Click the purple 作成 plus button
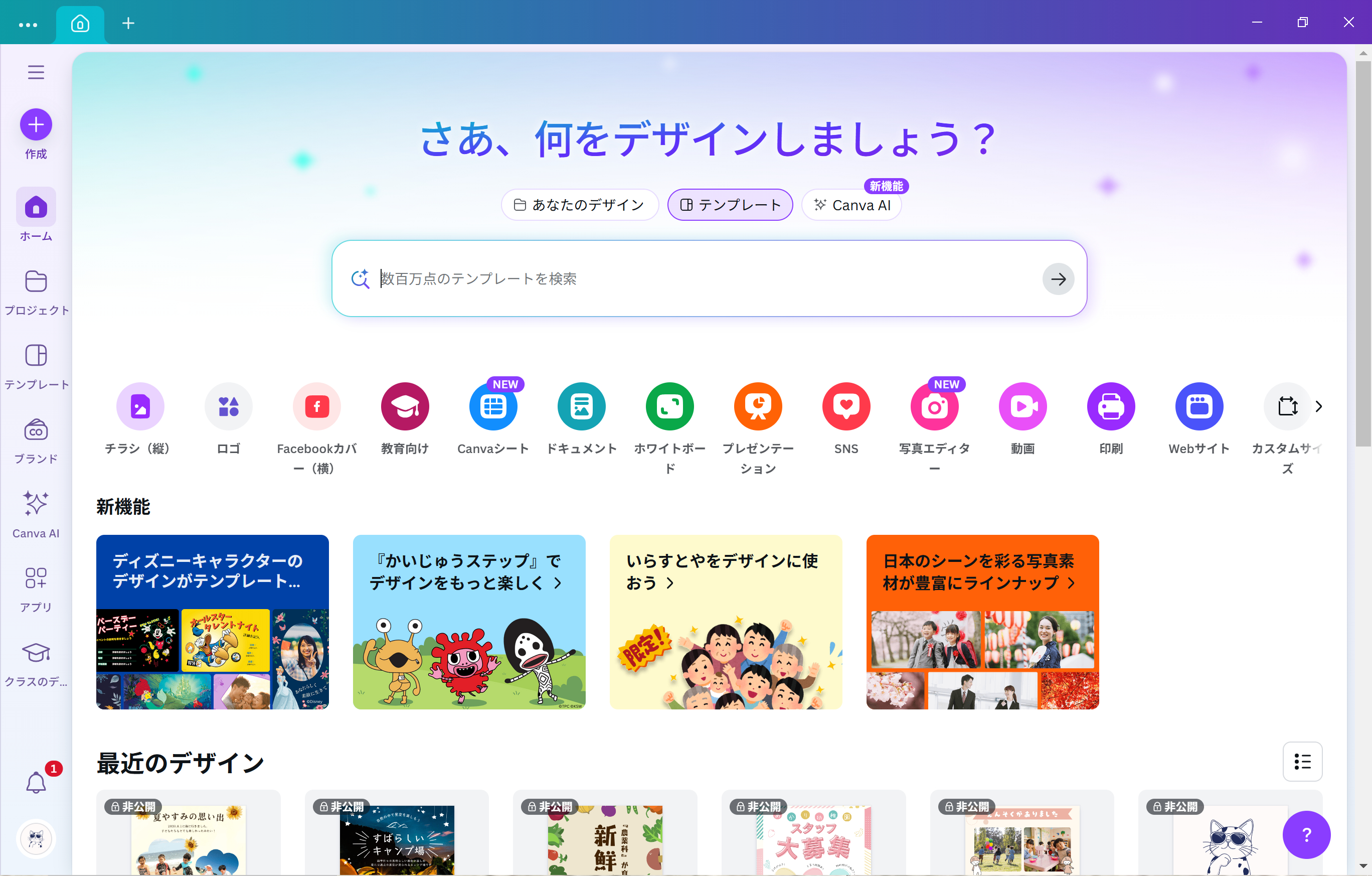 click(x=36, y=124)
